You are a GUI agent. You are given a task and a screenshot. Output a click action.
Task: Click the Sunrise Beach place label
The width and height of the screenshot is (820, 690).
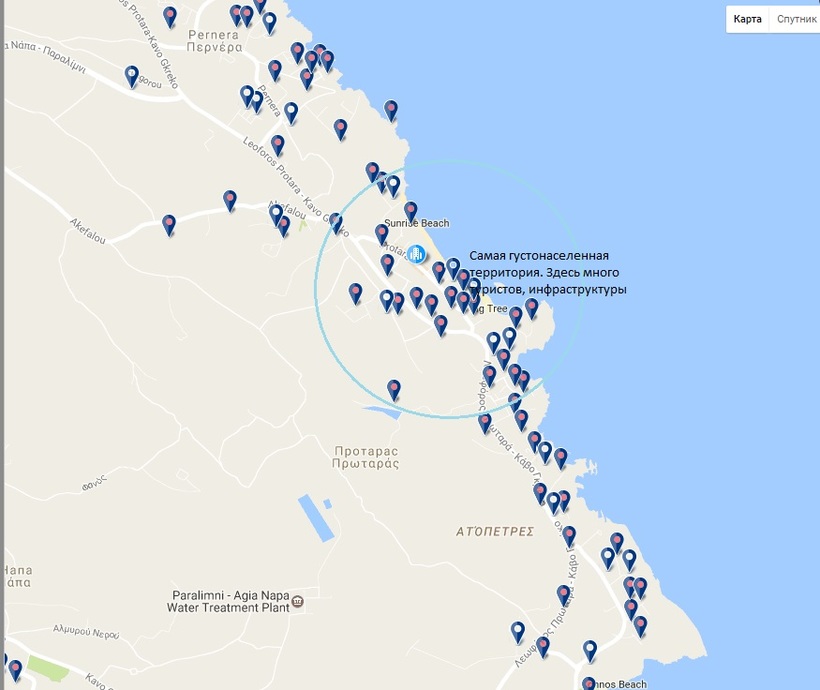(x=417, y=224)
